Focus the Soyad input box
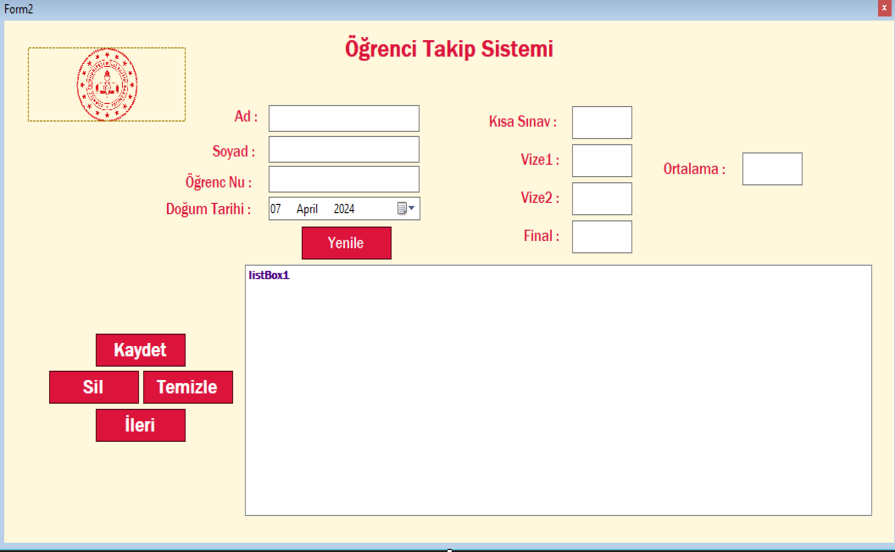895x552 pixels. [343, 149]
